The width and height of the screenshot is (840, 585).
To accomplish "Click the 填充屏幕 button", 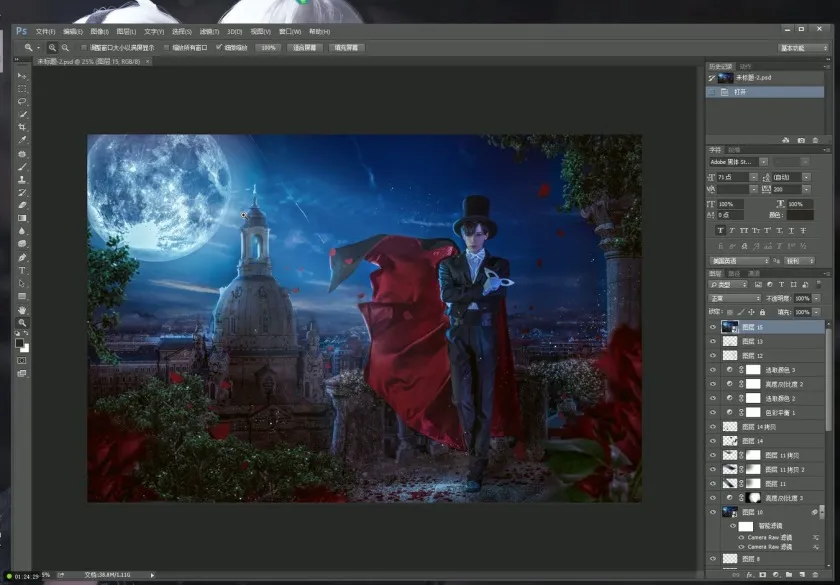I will tap(346, 47).
